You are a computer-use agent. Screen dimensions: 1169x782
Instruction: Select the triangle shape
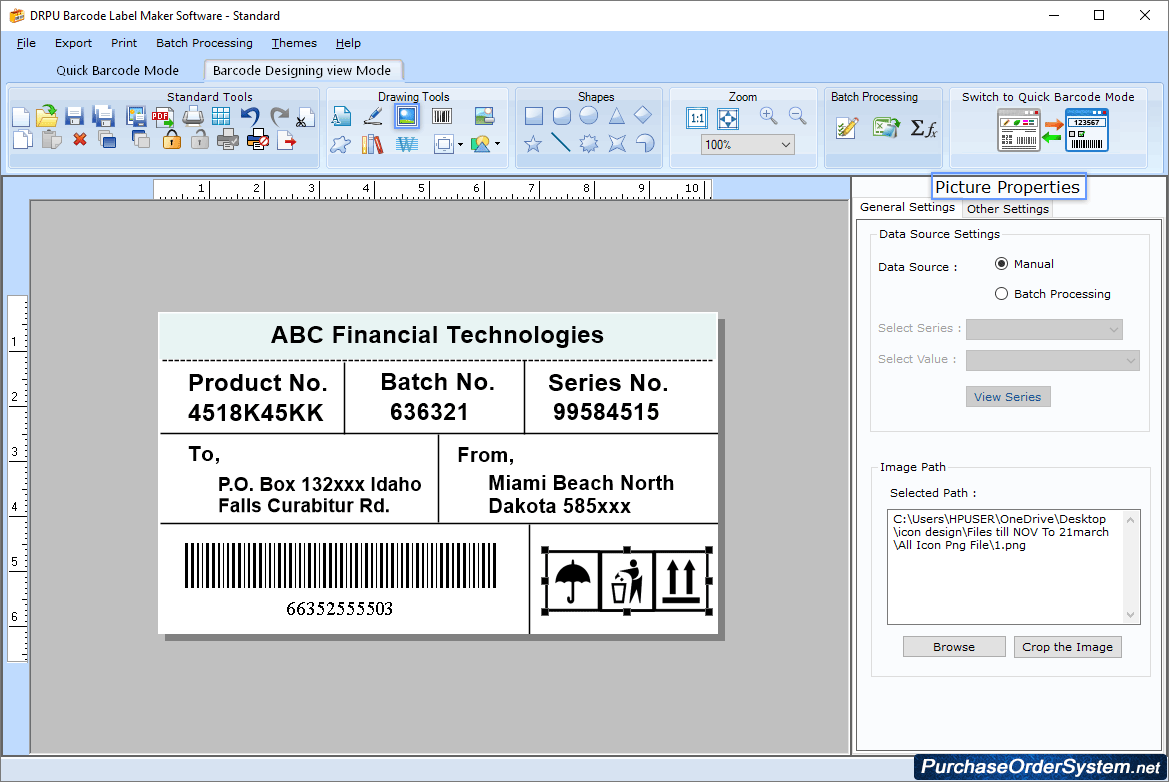point(617,116)
